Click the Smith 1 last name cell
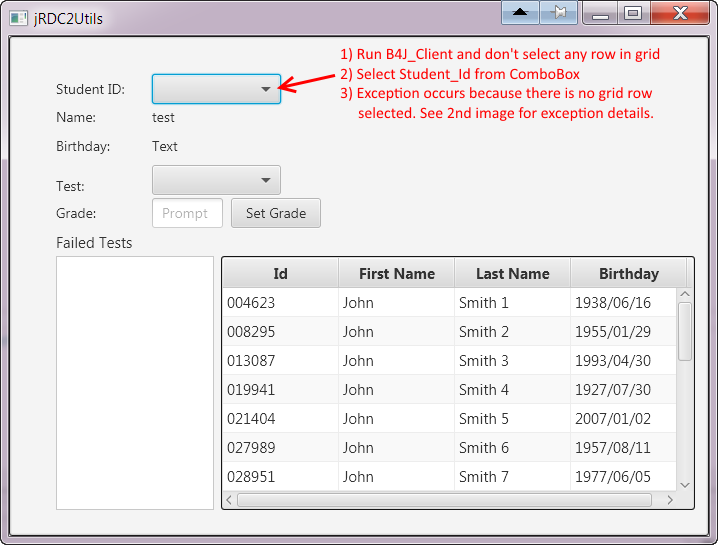 (x=512, y=302)
